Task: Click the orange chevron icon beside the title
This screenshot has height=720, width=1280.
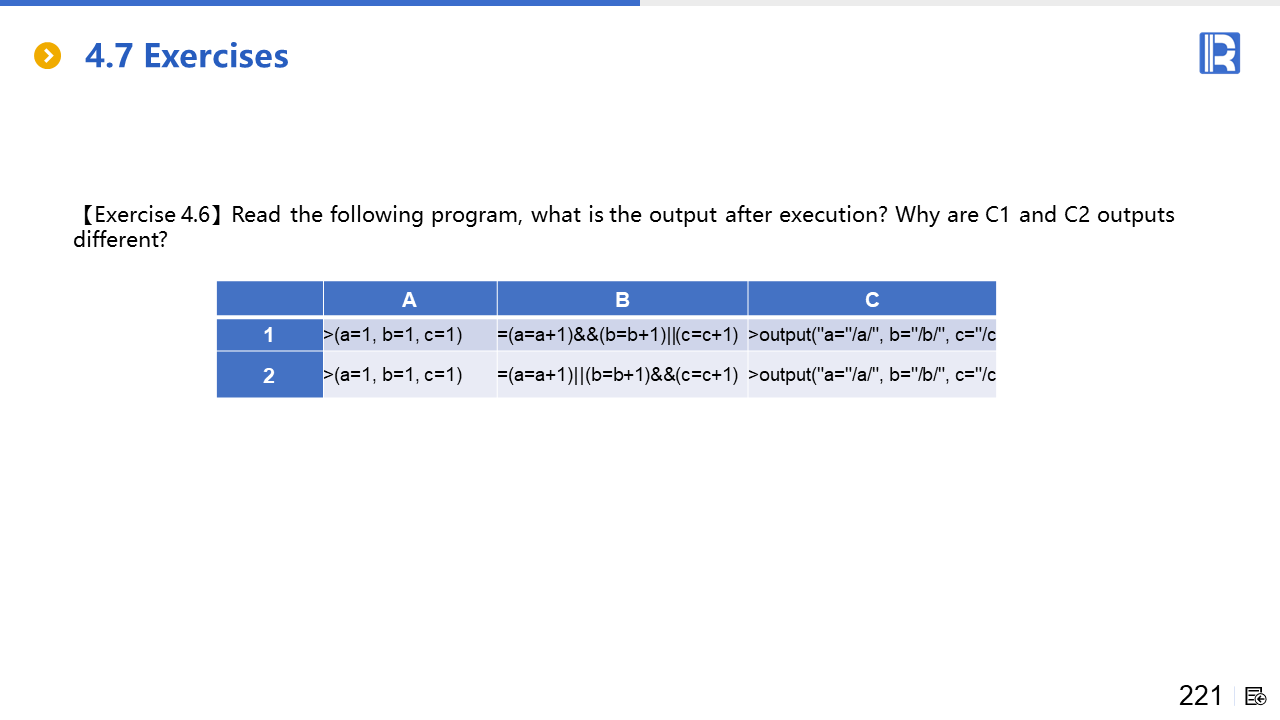Action: point(48,56)
